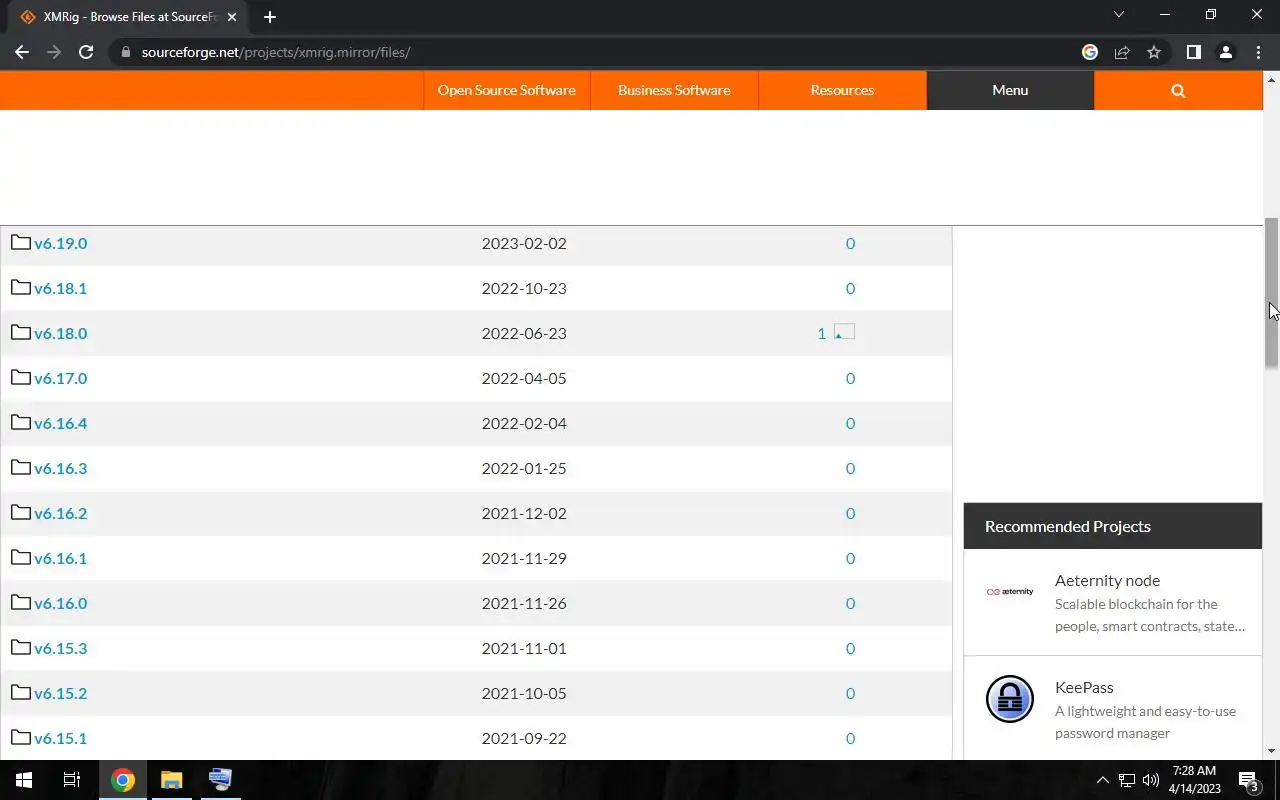The height and width of the screenshot is (800, 1280).
Task: Click the Google icon in address bar
Action: pos(1090,52)
